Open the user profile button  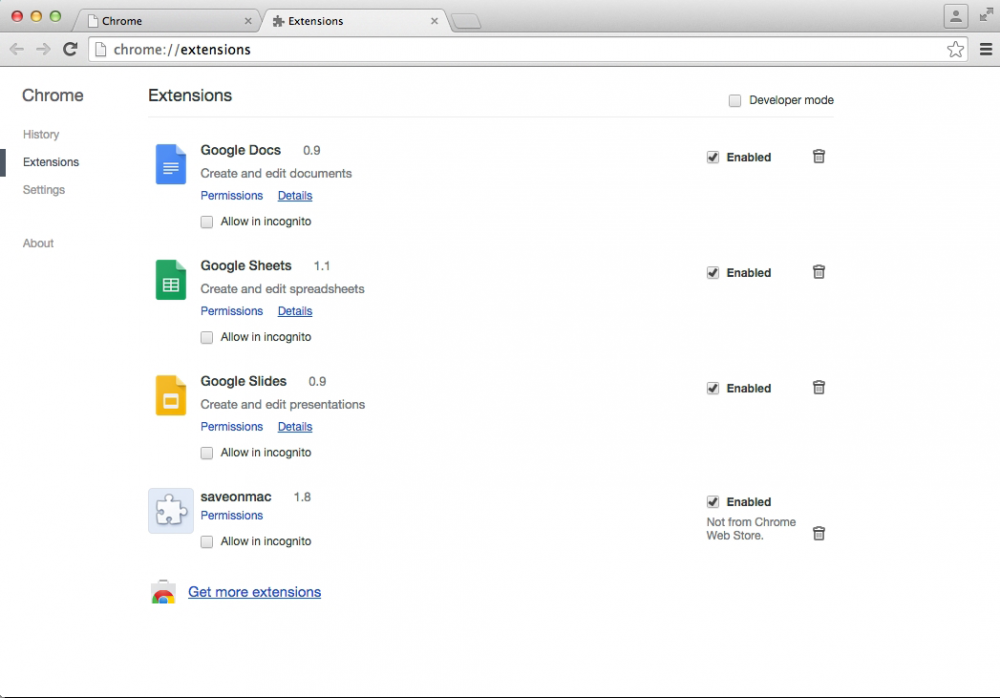pos(955,16)
